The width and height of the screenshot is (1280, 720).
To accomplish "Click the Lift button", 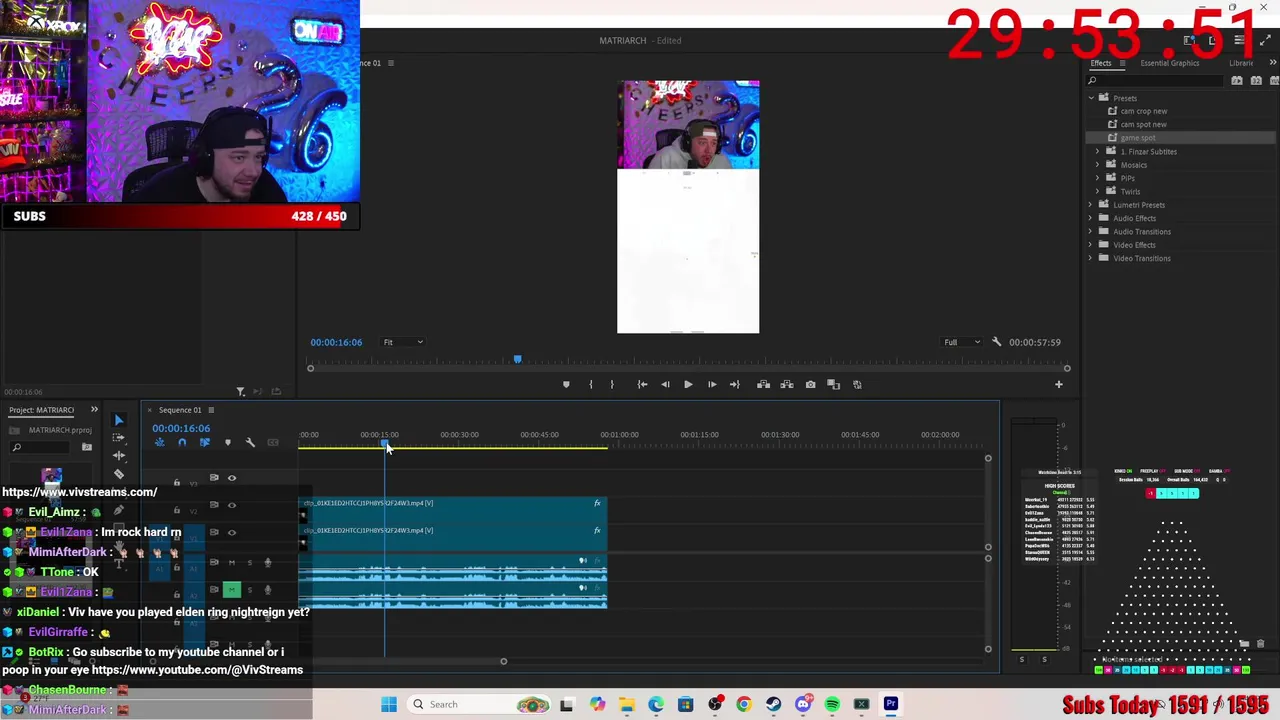I will [x=763, y=384].
